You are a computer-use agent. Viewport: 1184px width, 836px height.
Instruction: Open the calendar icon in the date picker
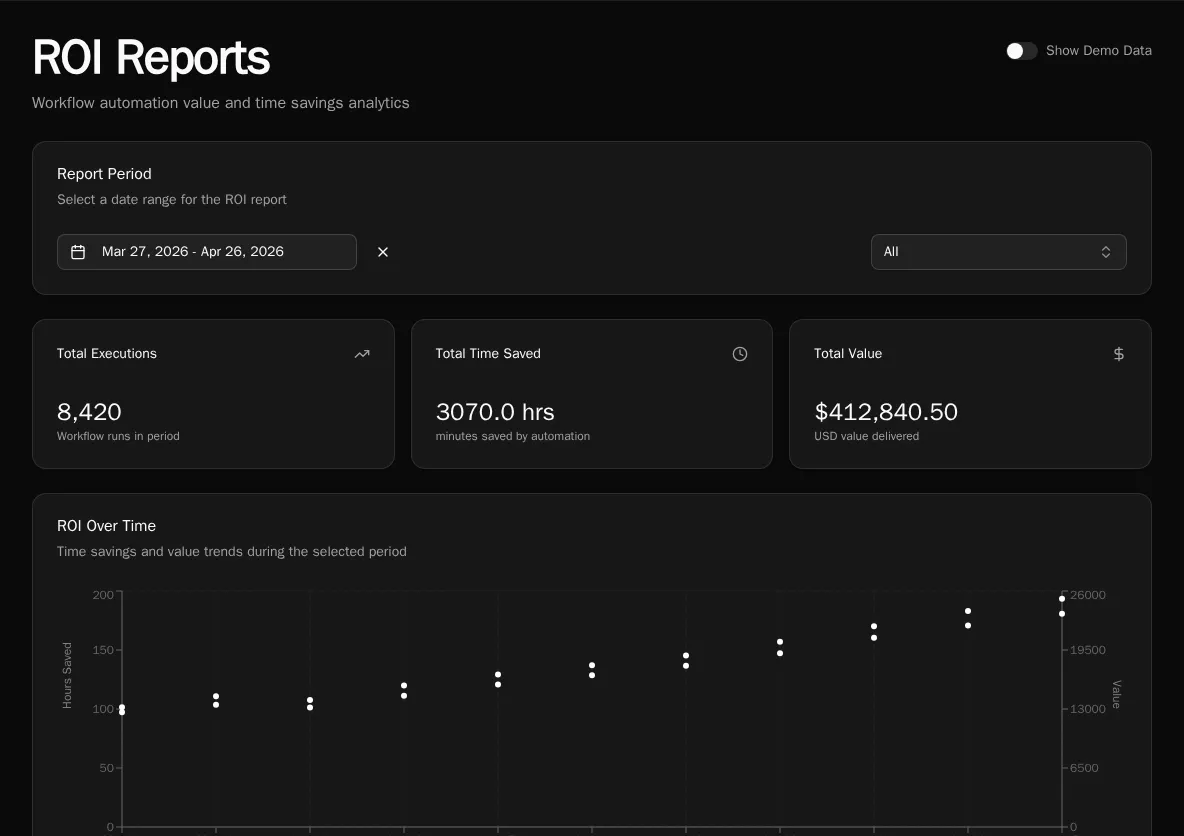pos(78,251)
